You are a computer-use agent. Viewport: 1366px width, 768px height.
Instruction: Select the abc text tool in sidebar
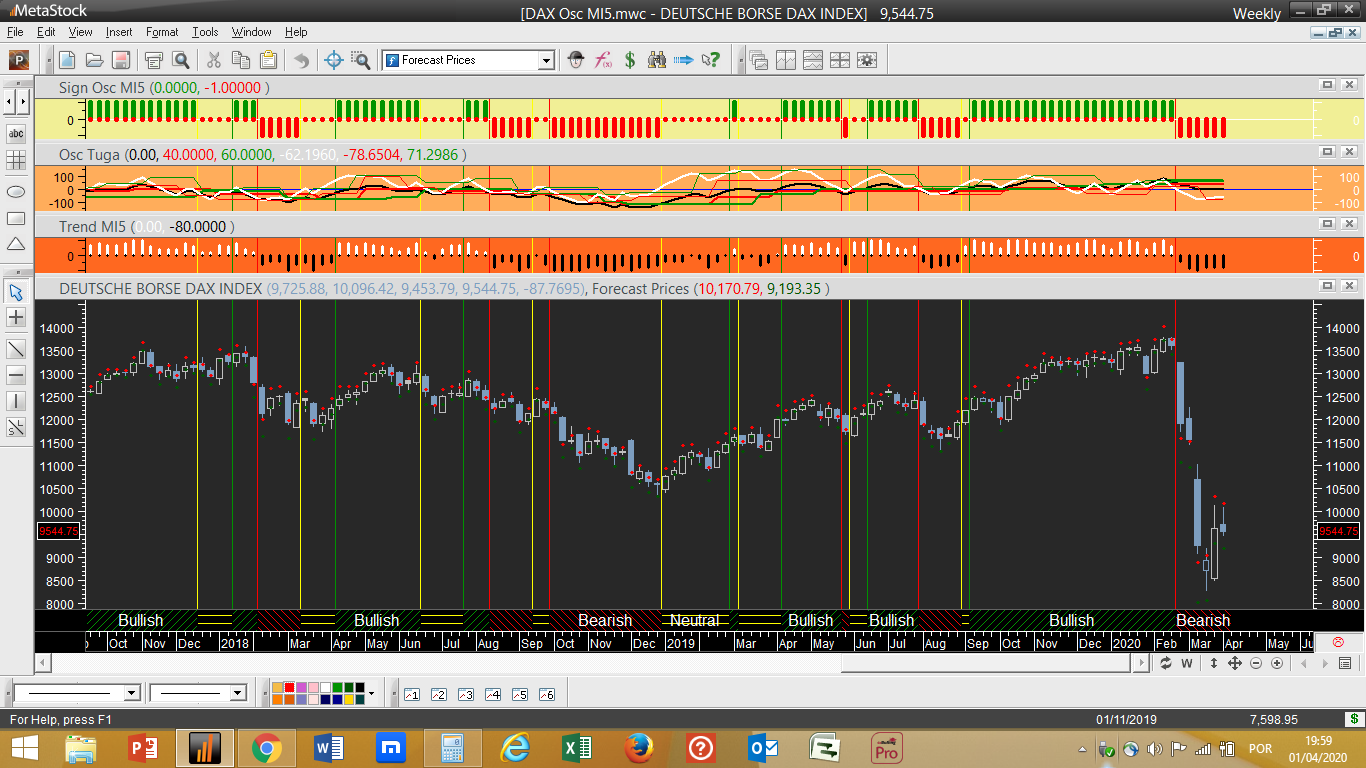[16, 133]
